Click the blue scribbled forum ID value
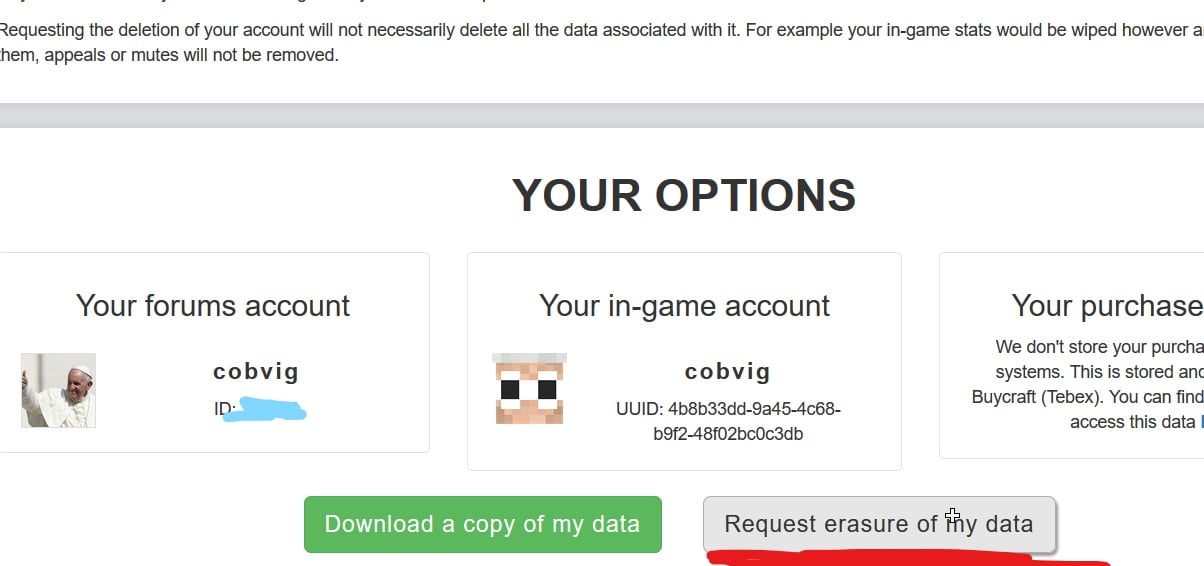 (x=266, y=410)
